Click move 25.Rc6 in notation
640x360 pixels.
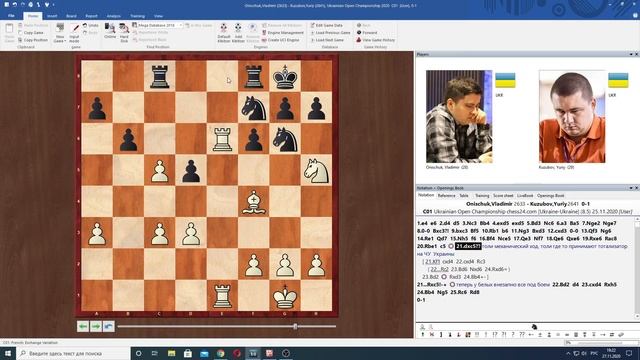point(459,292)
